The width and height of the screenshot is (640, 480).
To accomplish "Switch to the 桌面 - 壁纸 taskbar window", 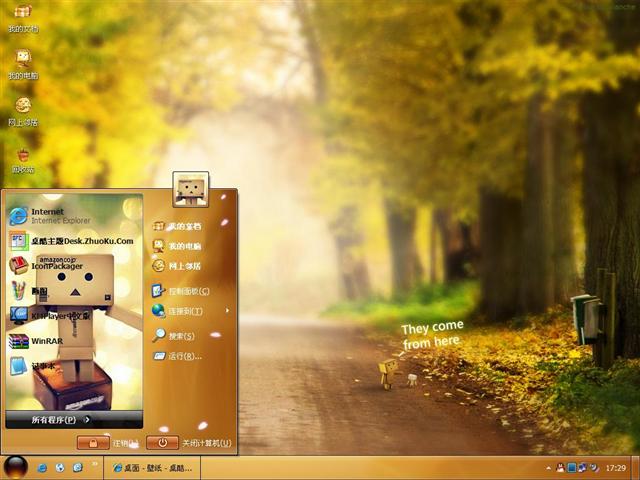I will coord(155,467).
